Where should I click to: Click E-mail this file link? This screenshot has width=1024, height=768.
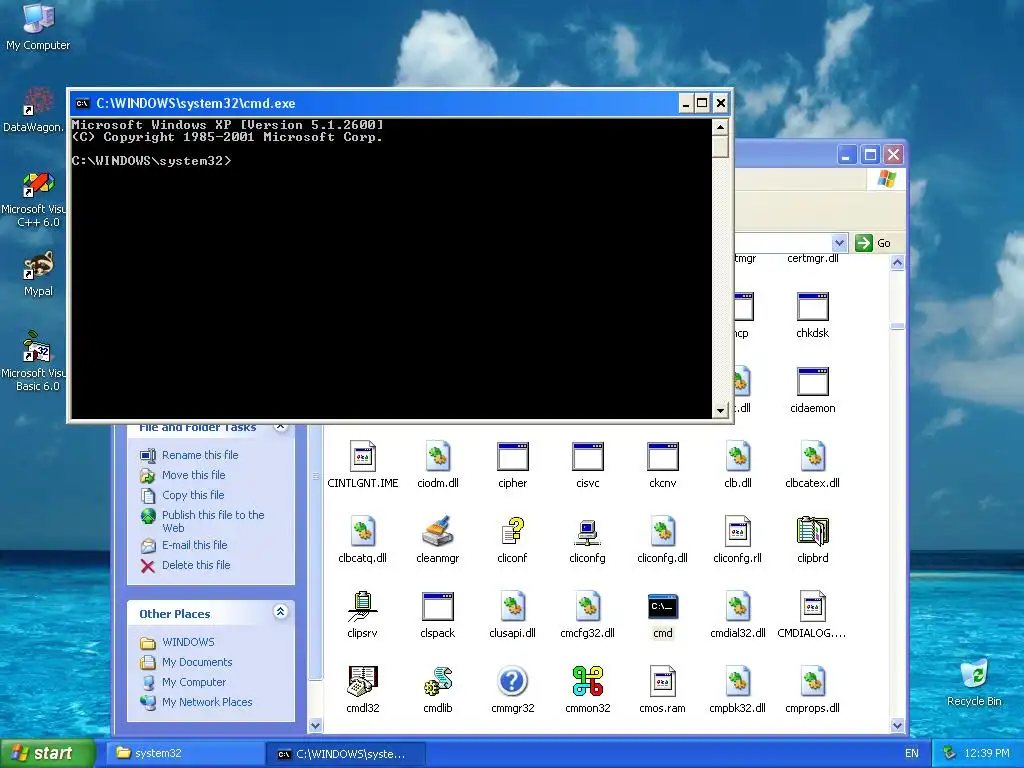195,545
